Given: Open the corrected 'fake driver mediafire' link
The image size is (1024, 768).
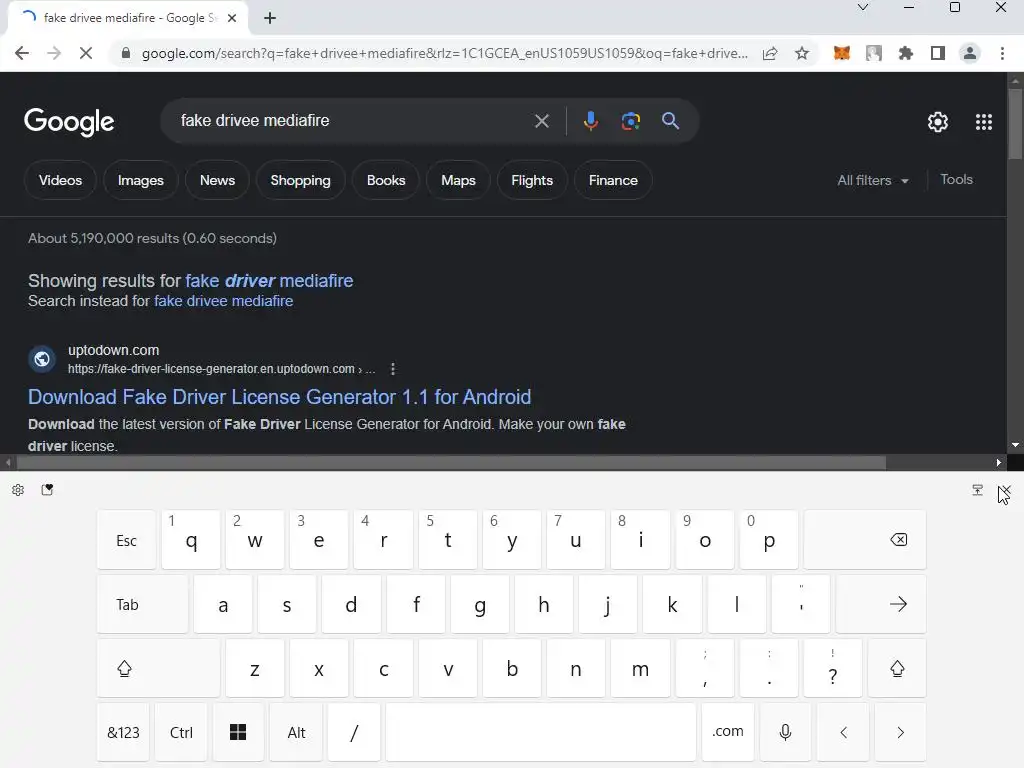Looking at the screenshot, I should [269, 281].
